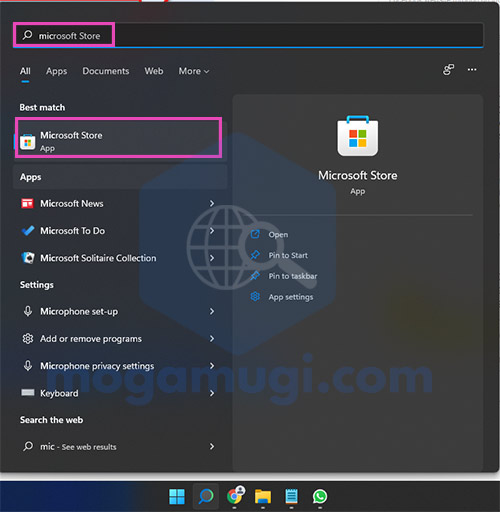500x512 pixels.
Task: Click the Microsoft News app icon
Action: [27, 203]
